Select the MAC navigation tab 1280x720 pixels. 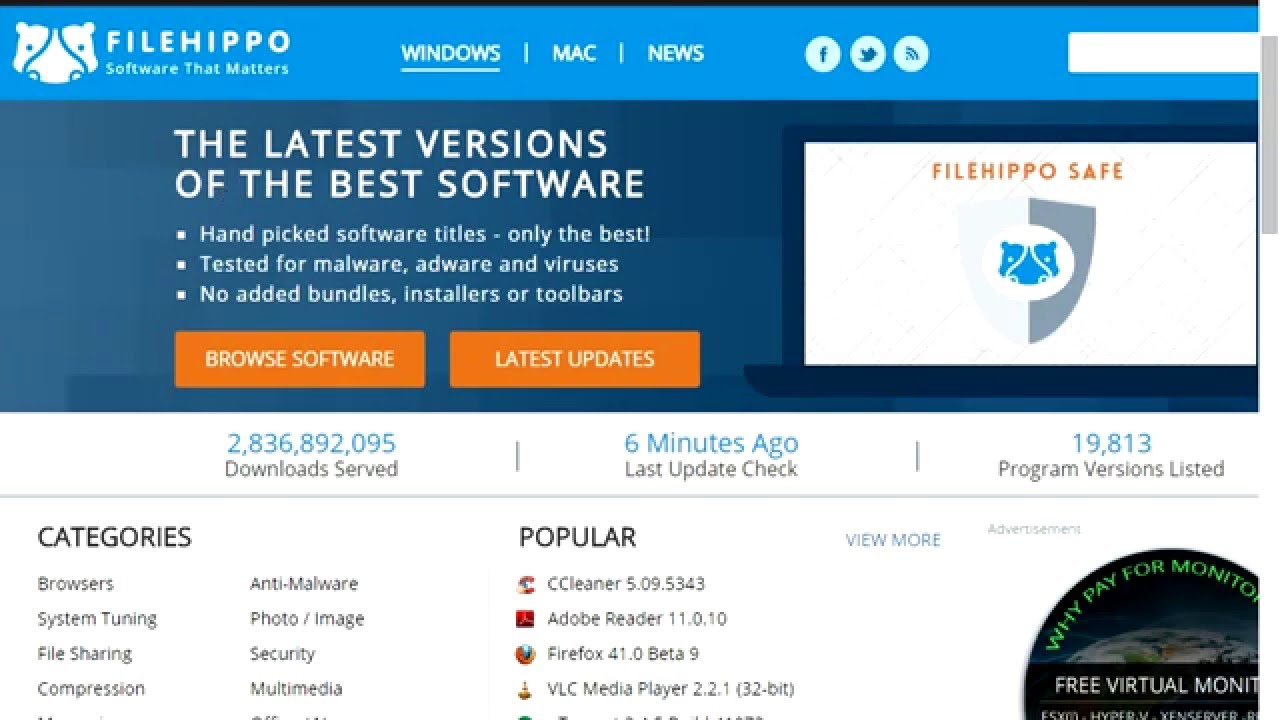[x=574, y=54]
